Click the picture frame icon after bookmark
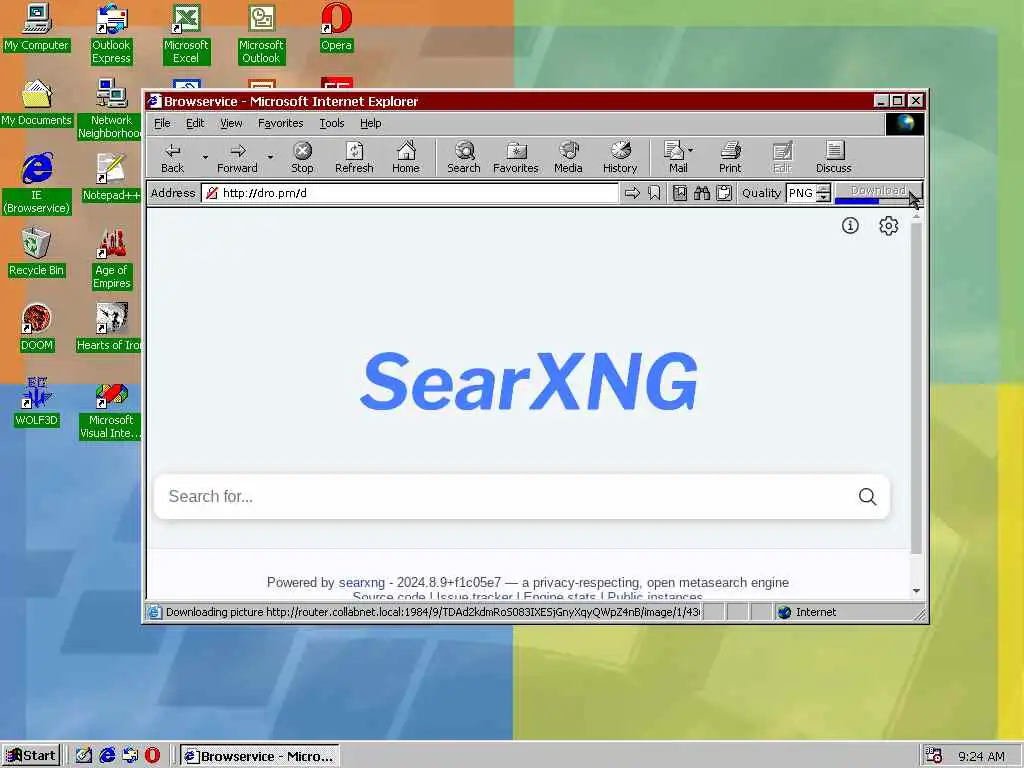Screen dimensions: 1024x768 click(x=680, y=193)
